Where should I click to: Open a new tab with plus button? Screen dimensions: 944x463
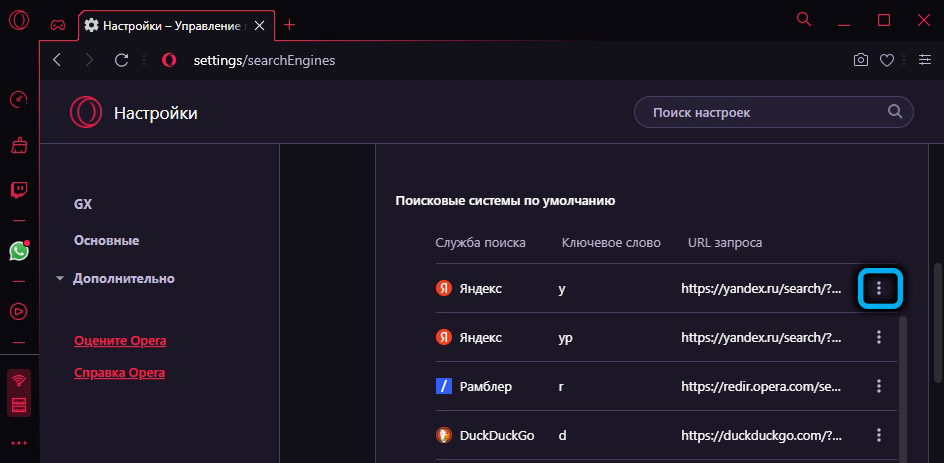(290, 23)
